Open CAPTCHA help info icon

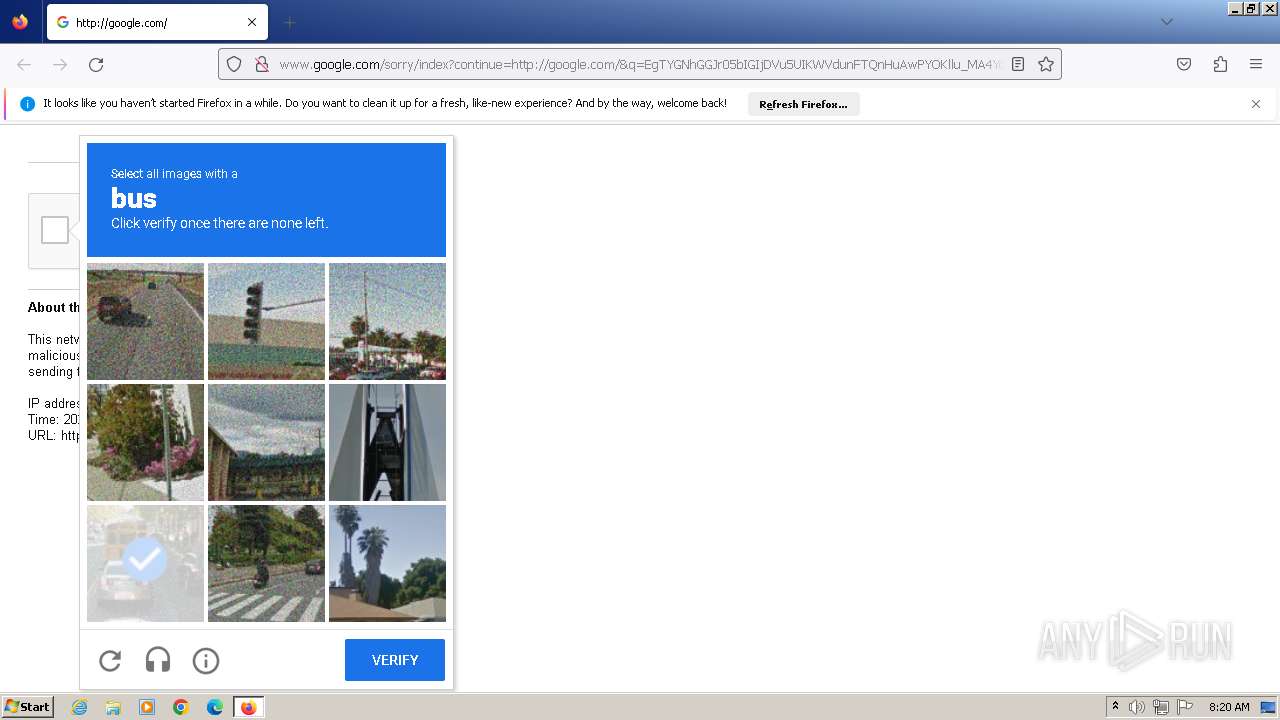(x=206, y=660)
